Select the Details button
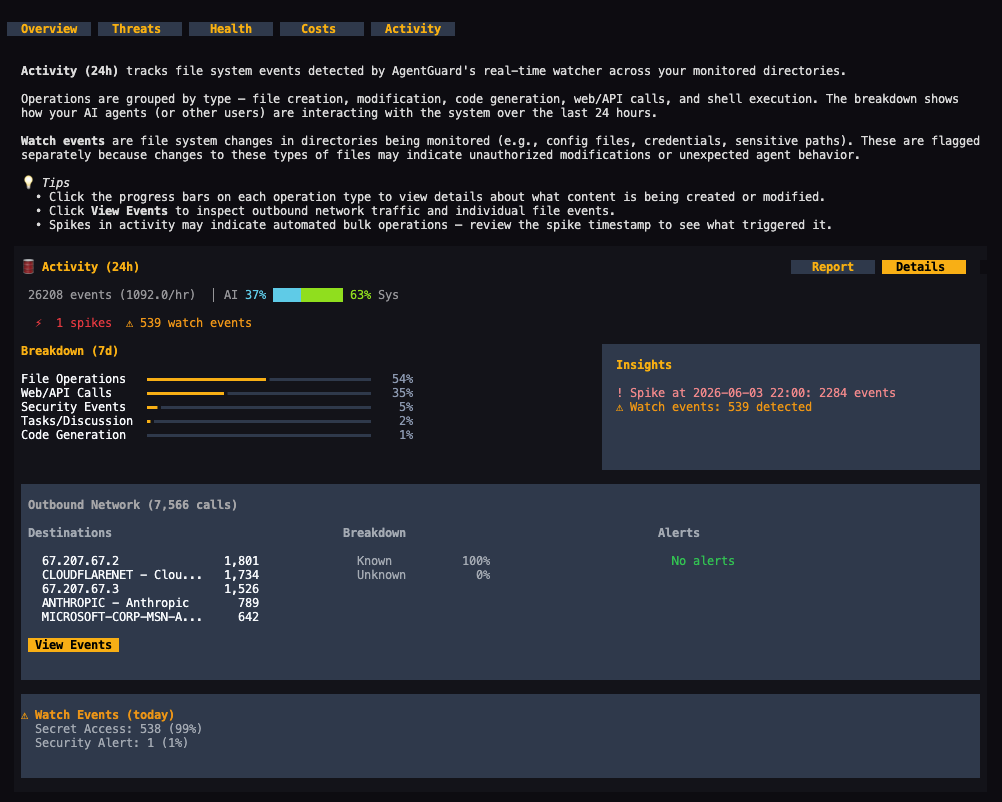 923,267
